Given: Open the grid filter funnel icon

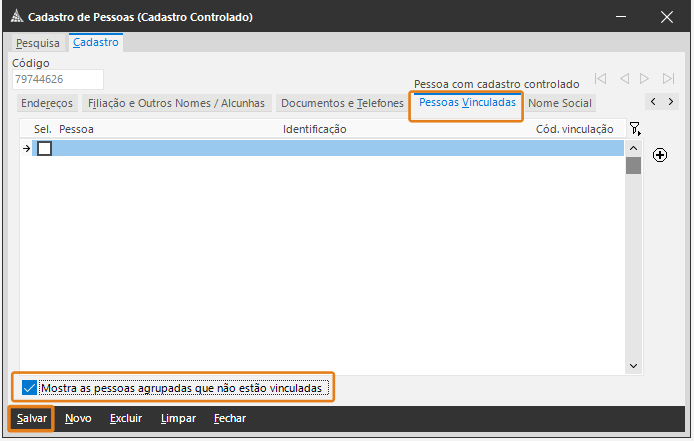Looking at the screenshot, I should (634, 129).
